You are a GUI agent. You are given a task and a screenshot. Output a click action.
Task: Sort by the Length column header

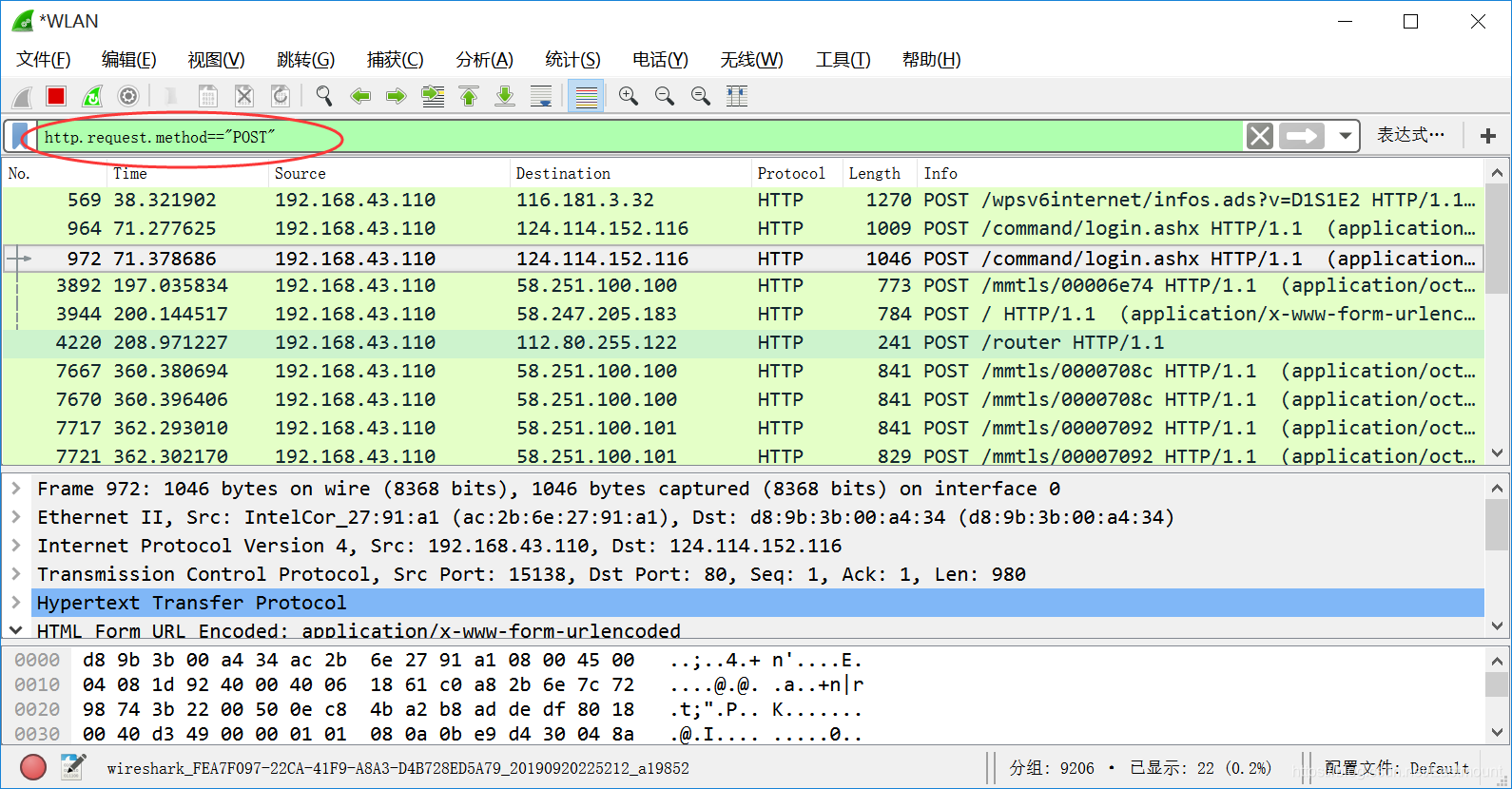tap(880, 173)
